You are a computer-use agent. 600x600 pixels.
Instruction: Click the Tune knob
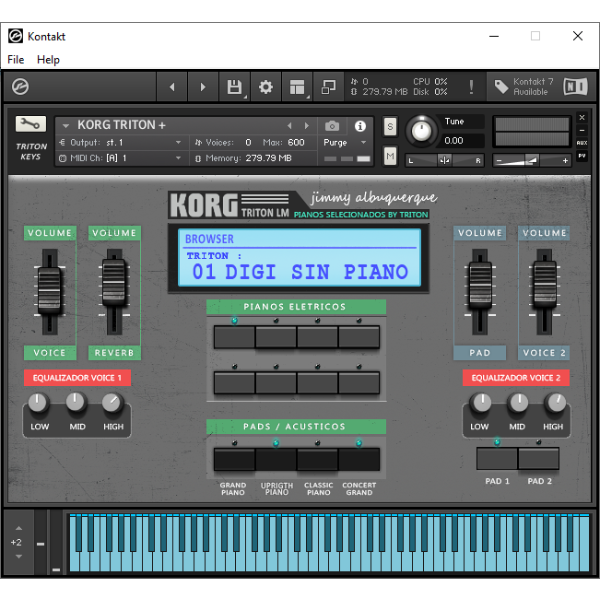coord(421,131)
